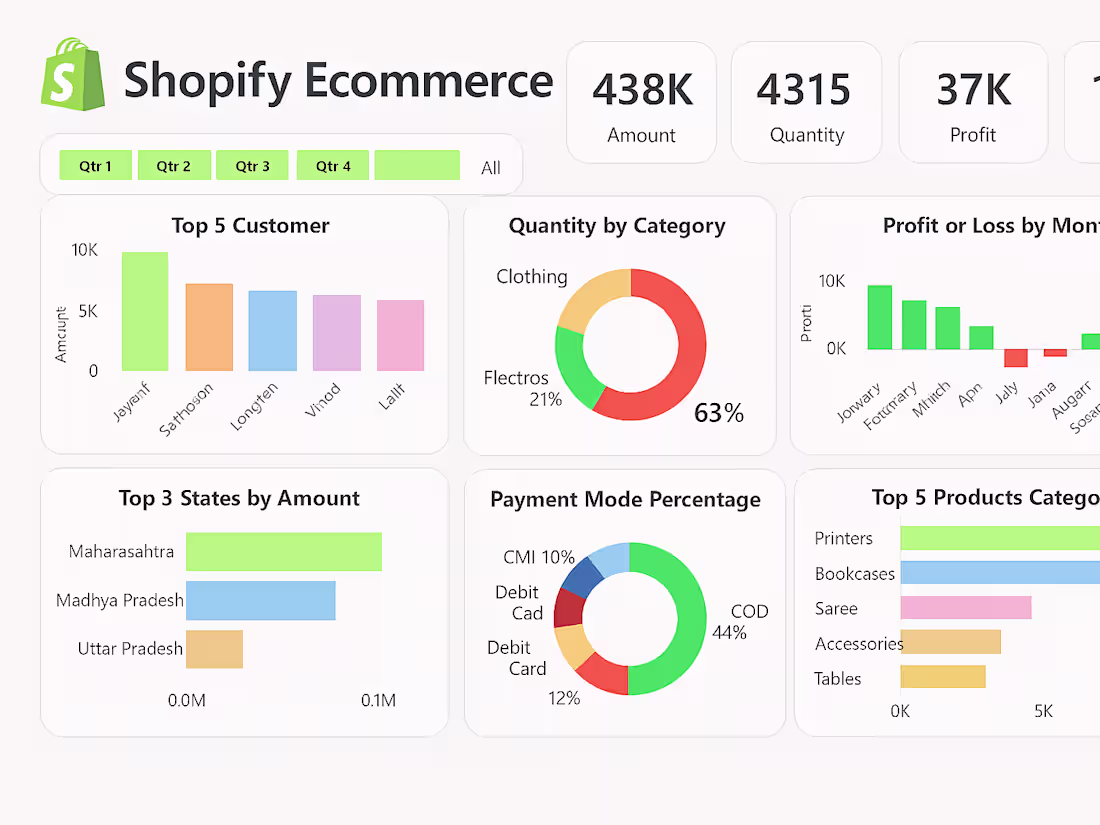The width and height of the screenshot is (1100, 825).
Task: Toggle the Qtr 3 filter on
Action: point(252,165)
